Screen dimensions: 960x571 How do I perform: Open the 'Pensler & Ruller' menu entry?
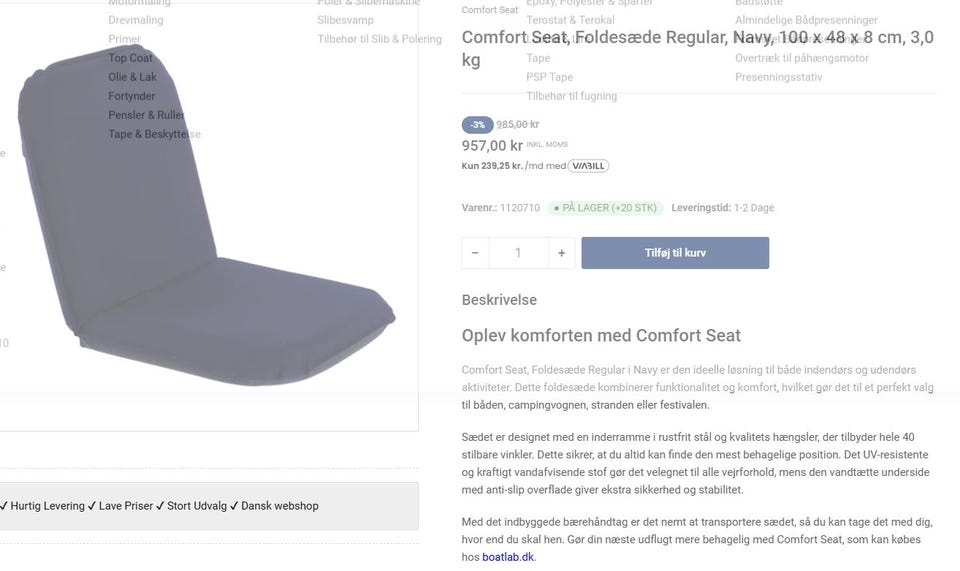146,115
